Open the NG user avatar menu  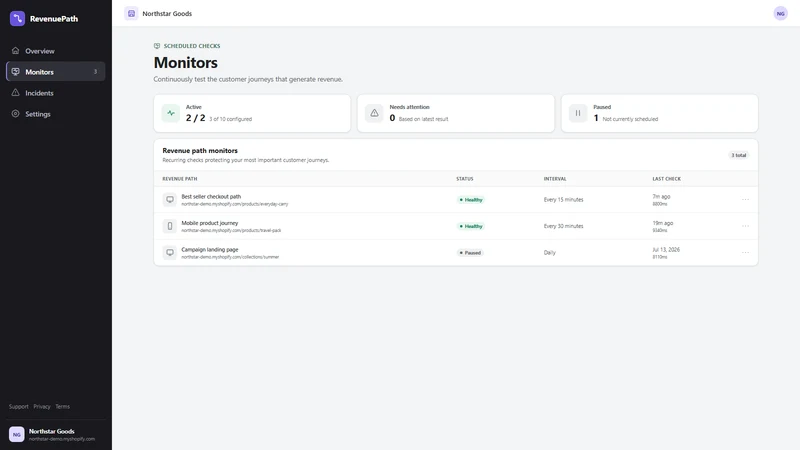point(780,13)
